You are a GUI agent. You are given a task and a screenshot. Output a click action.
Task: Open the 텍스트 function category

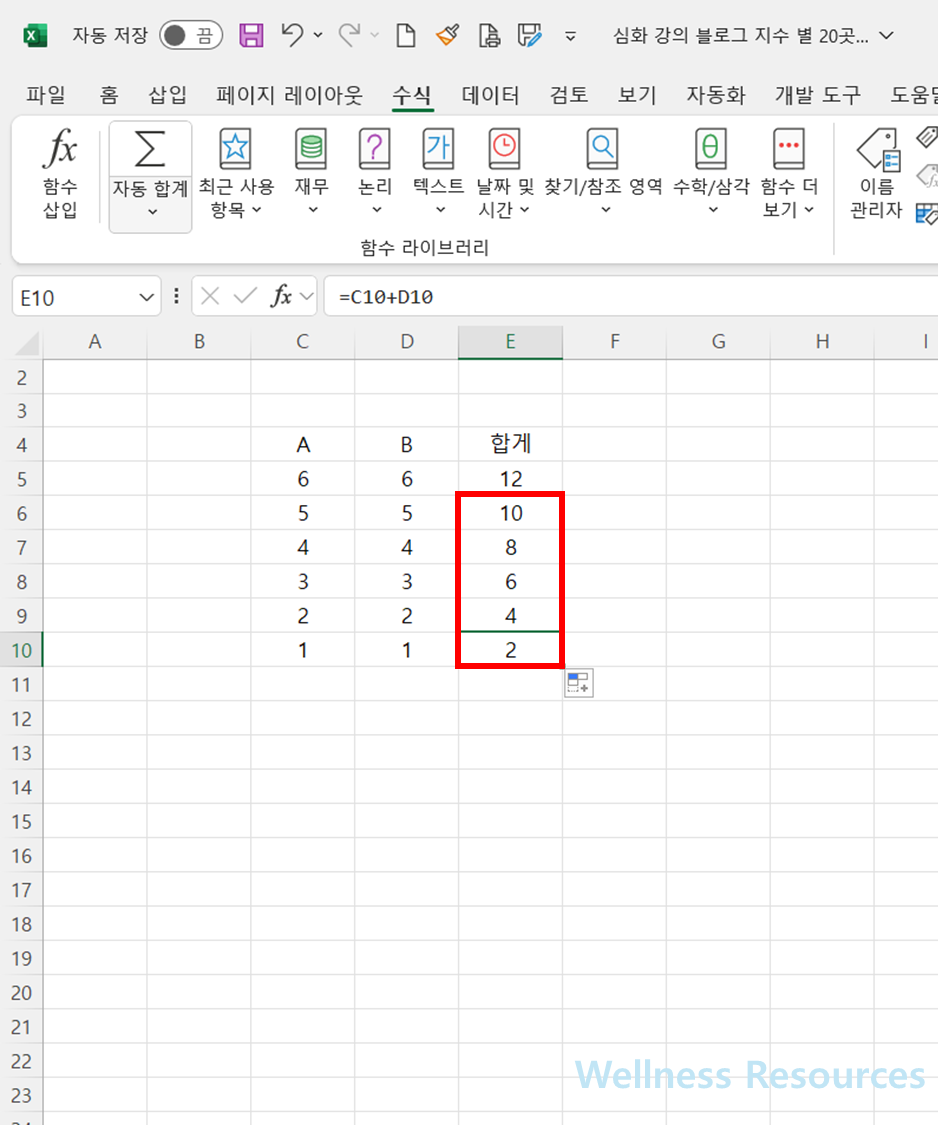pos(439,174)
